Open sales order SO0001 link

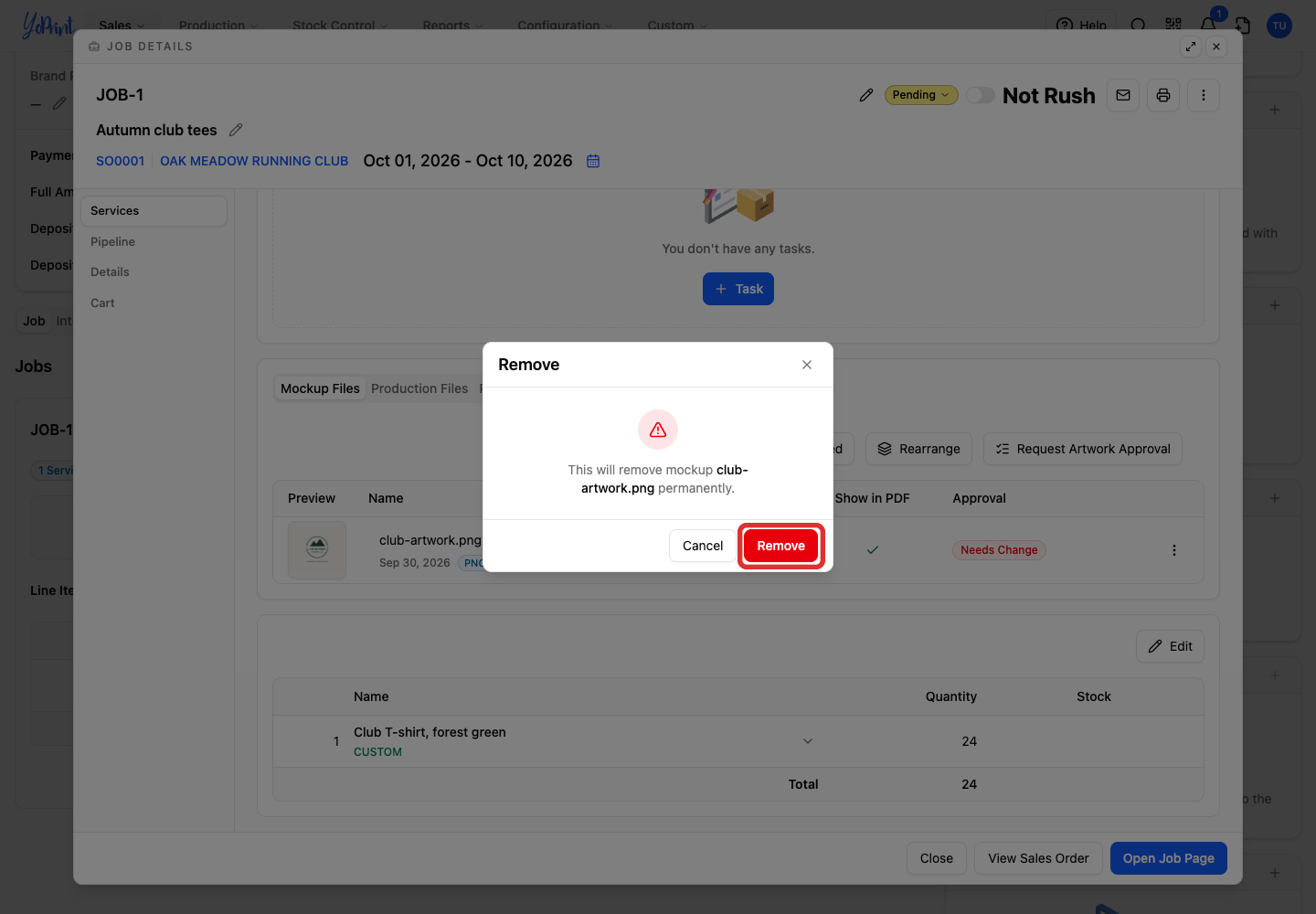tap(120, 161)
